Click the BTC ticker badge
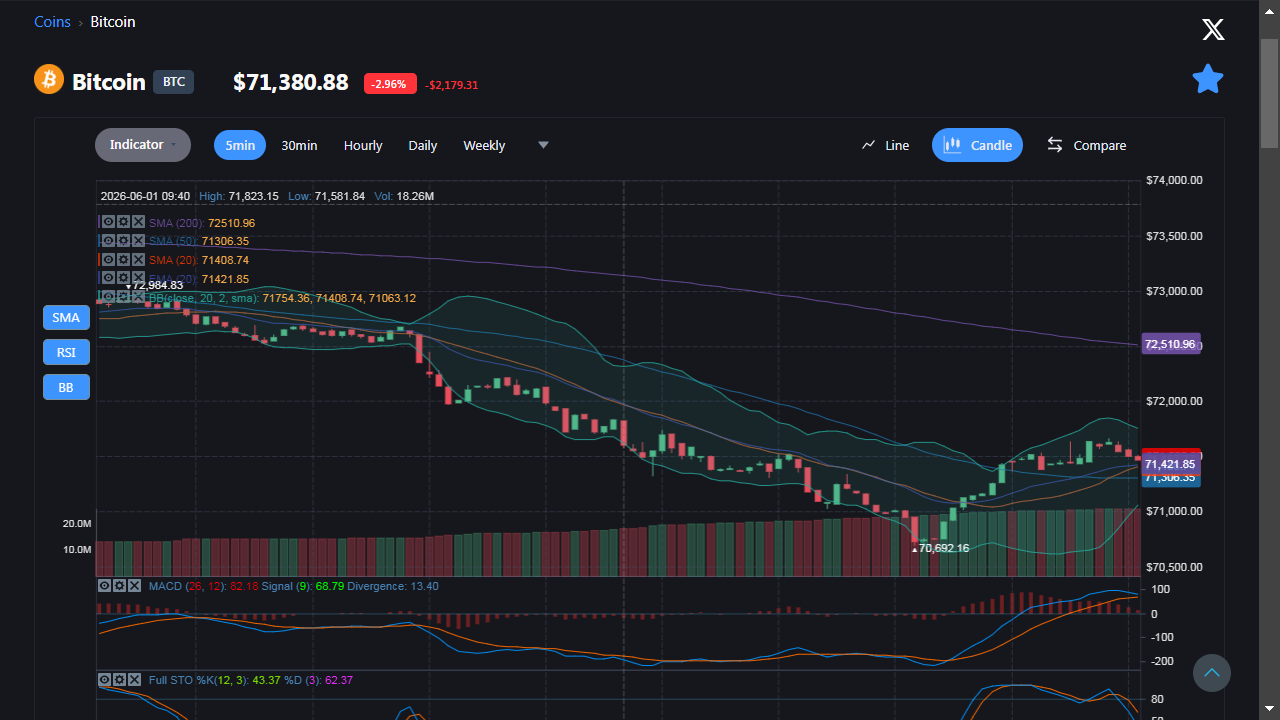The image size is (1280, 720). 174,82
